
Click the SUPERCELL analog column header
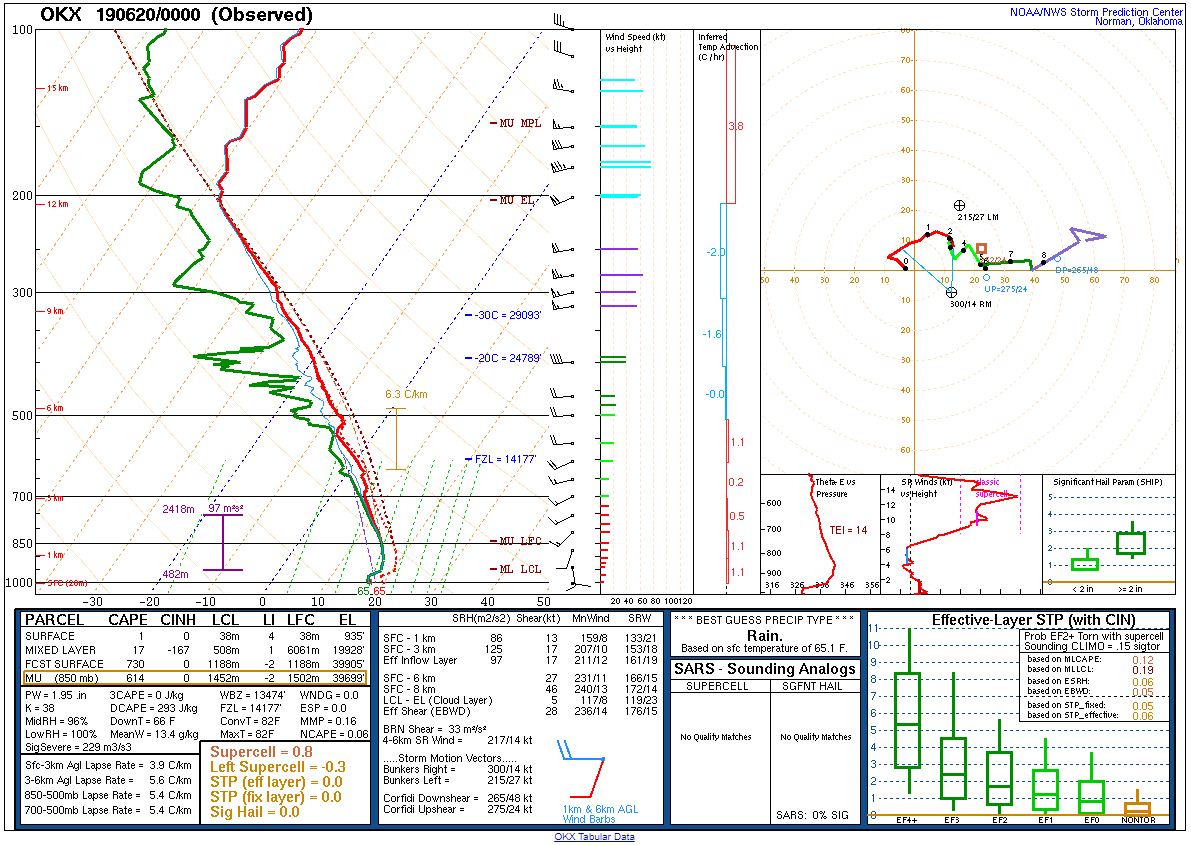pos(717,686)
